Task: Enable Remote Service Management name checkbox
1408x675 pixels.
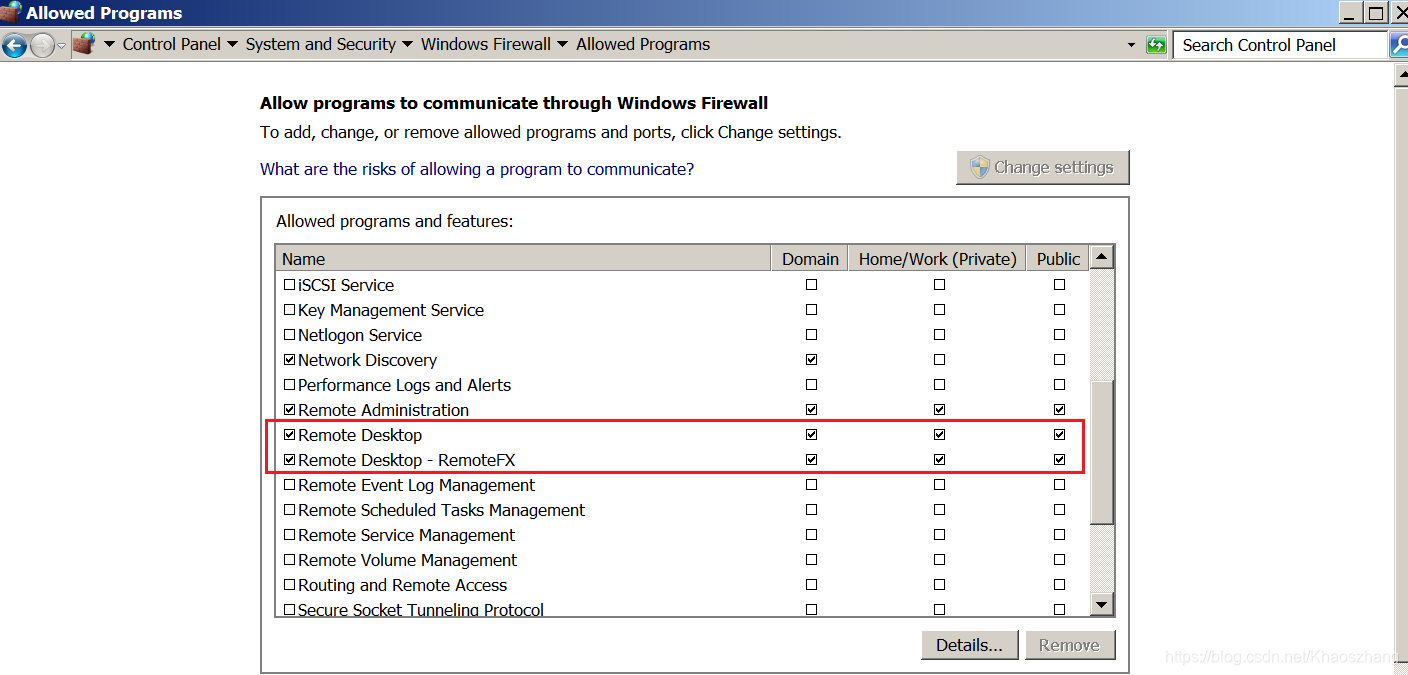Action: (x=290, y=535)
